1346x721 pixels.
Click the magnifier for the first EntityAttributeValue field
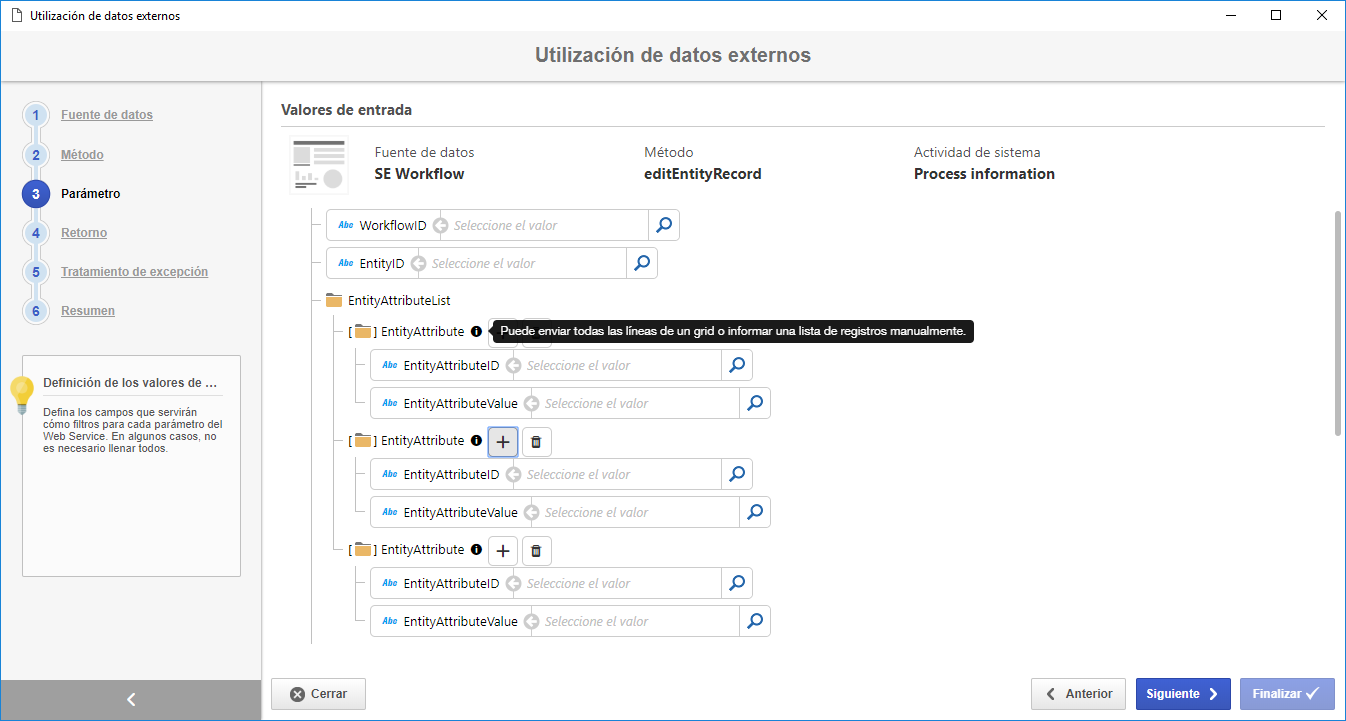tap(755, 403)
